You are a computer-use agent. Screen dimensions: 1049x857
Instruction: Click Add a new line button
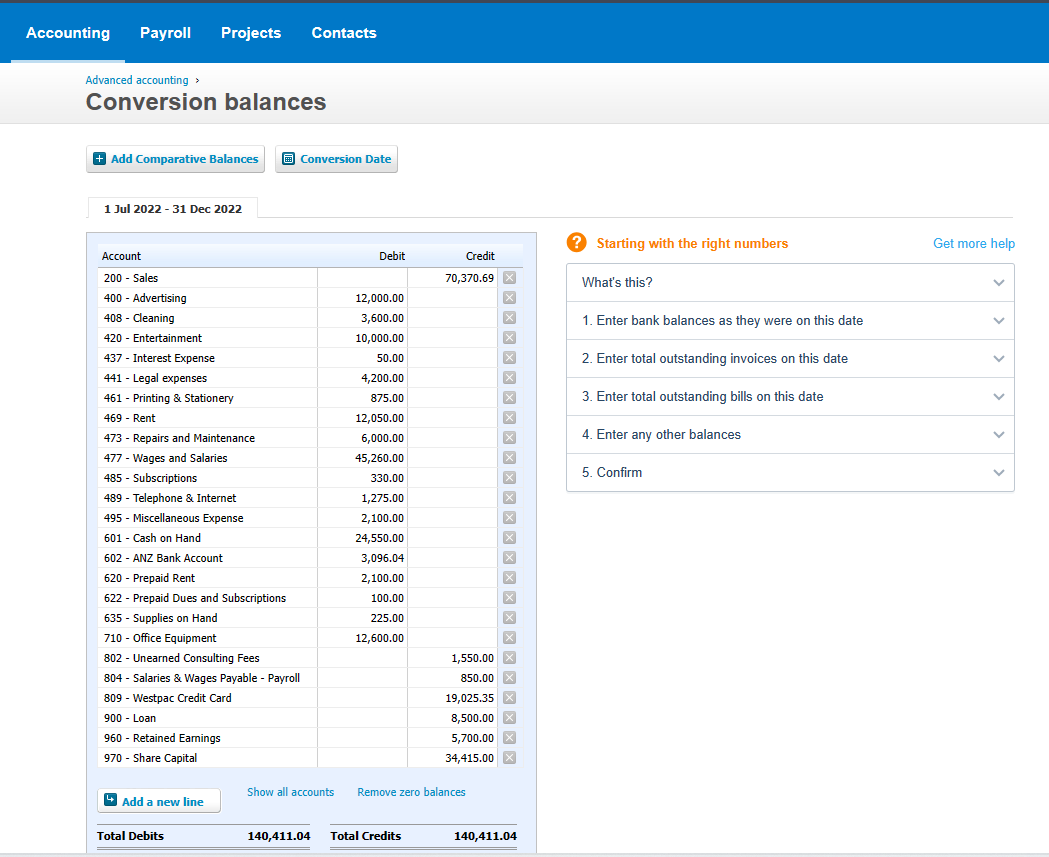pyautogui.click(x=159, y=801)
